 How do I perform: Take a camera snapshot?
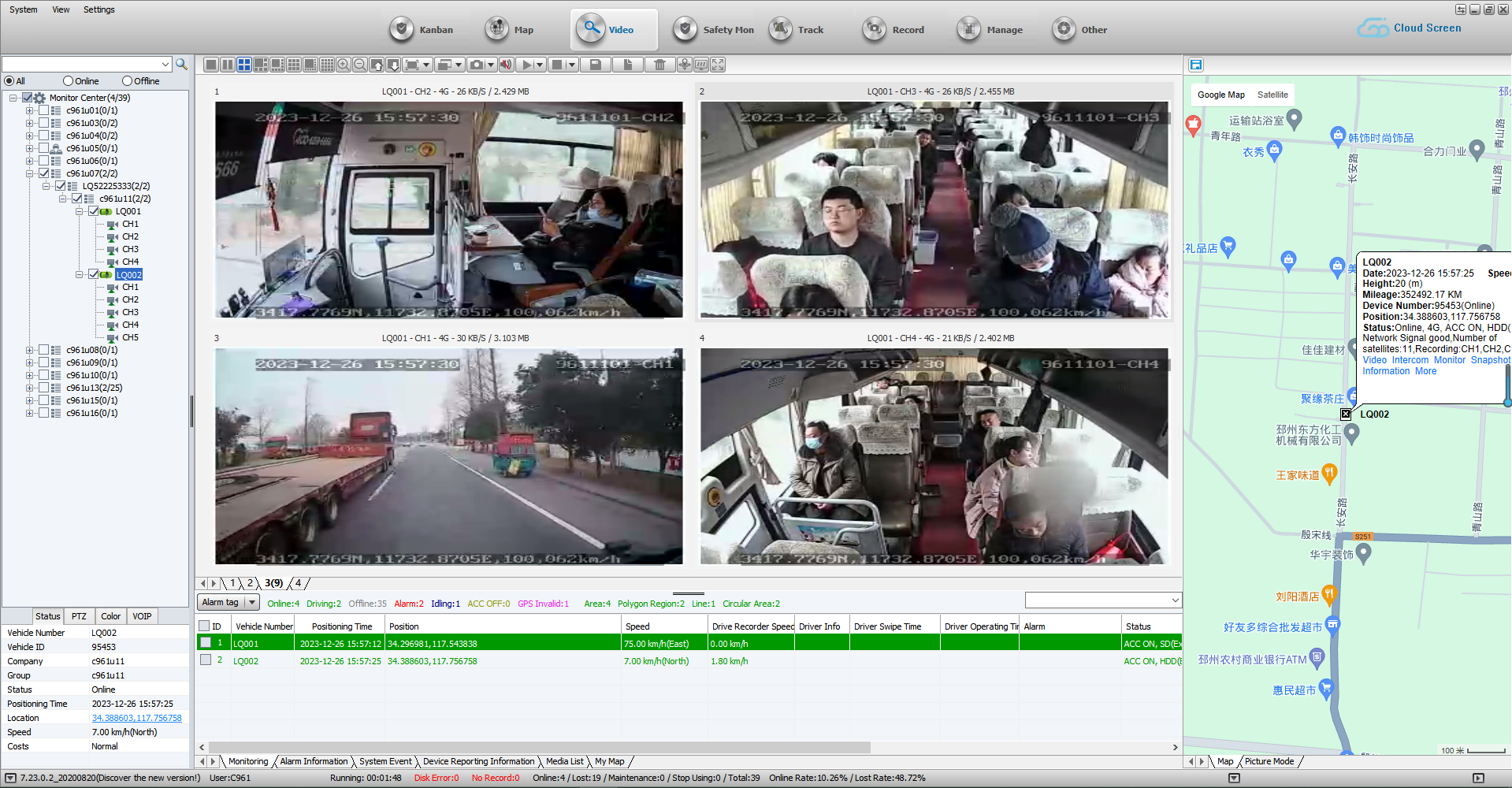(476, 65)
